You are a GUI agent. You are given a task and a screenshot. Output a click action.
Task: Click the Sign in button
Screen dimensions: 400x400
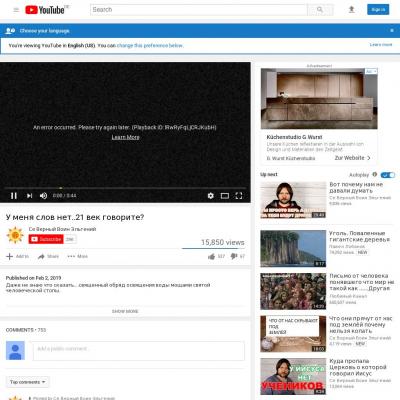(378, 10)
